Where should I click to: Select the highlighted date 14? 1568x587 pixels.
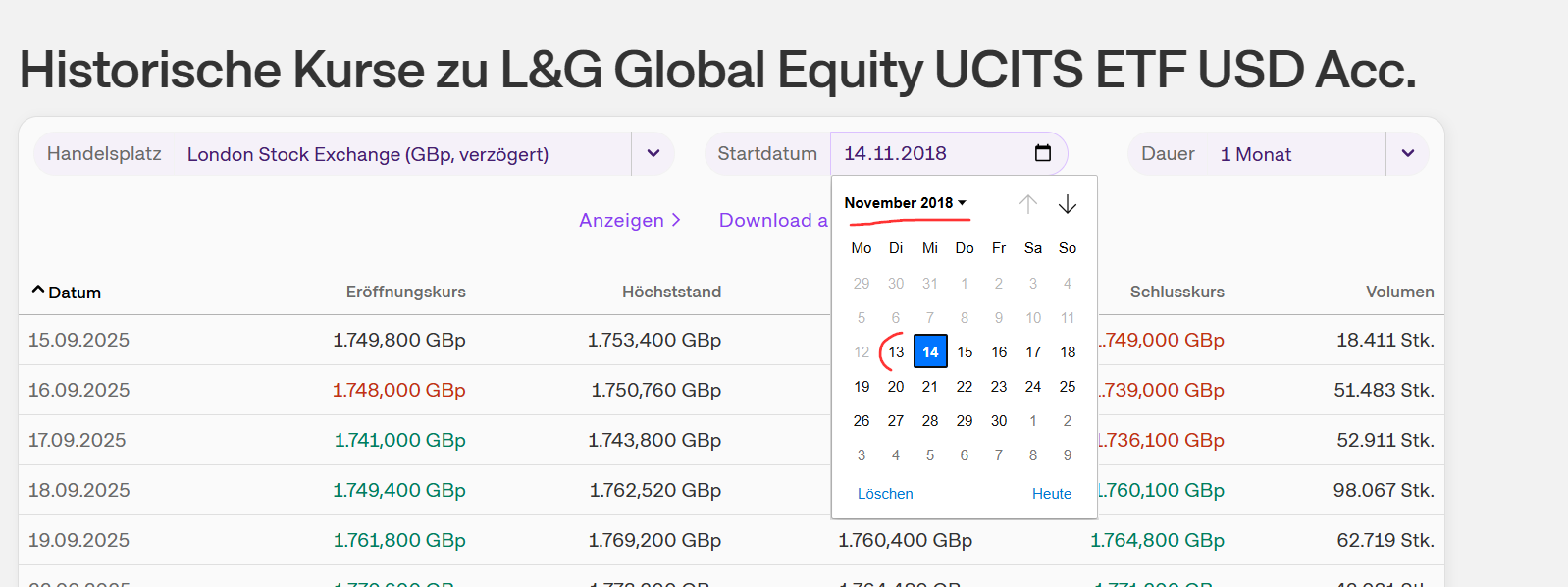(x=930, y=351)
